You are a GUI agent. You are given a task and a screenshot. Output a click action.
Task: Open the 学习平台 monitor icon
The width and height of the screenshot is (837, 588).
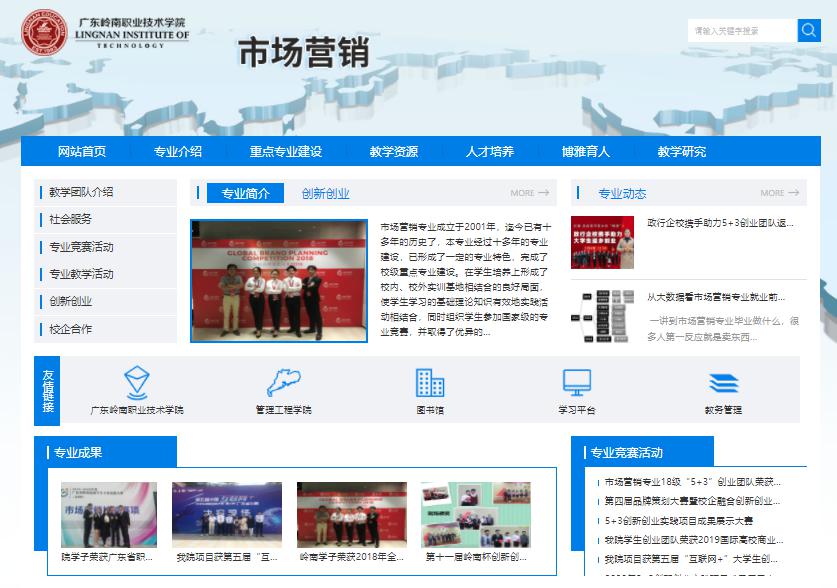tap(577, 382)
